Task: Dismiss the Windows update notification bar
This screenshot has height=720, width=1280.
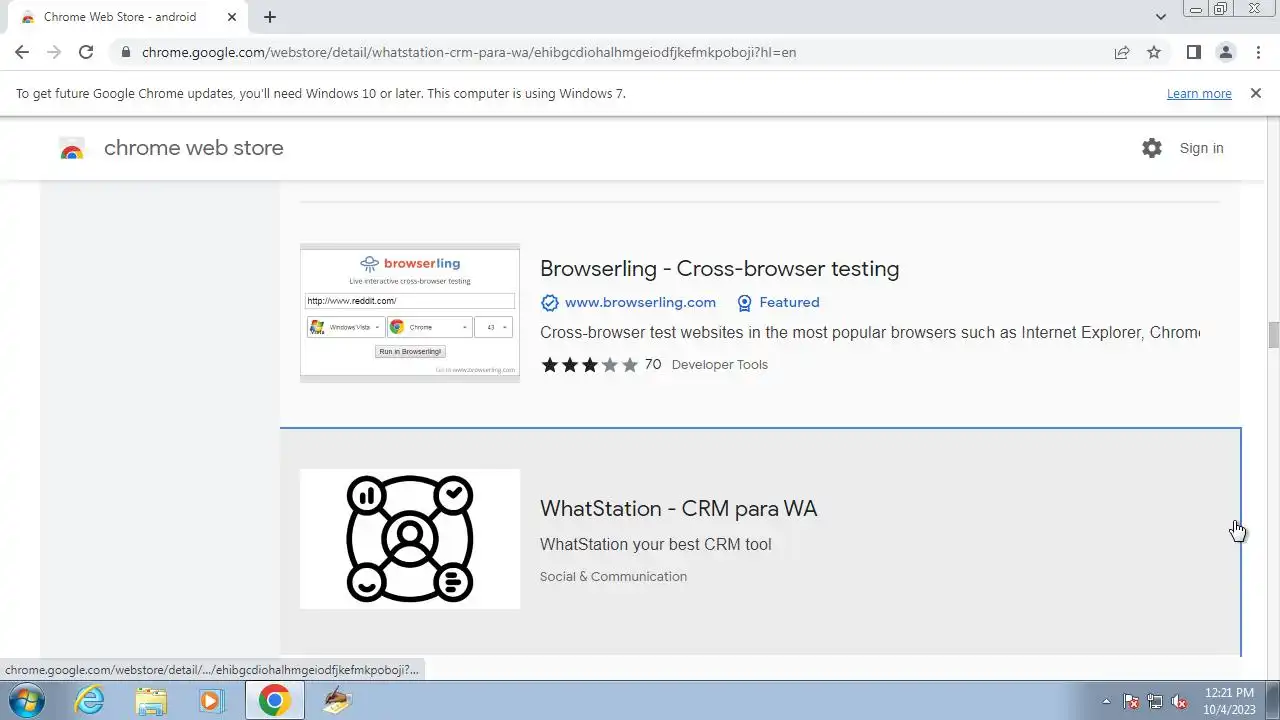Action: 1256,93
